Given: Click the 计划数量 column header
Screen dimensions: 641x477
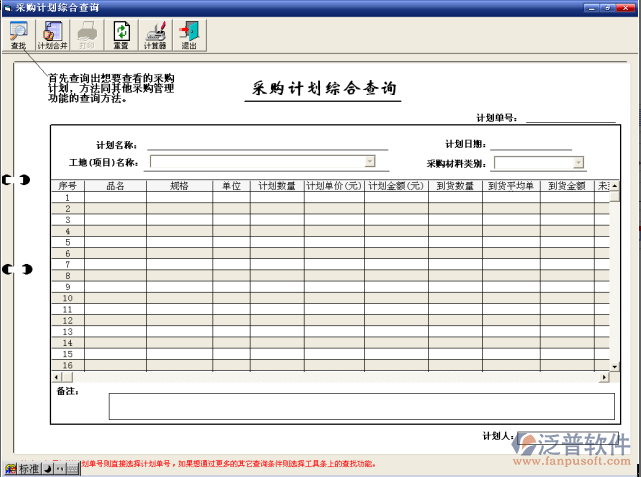Looking at the screenshot, I should (x=277, y=186).
